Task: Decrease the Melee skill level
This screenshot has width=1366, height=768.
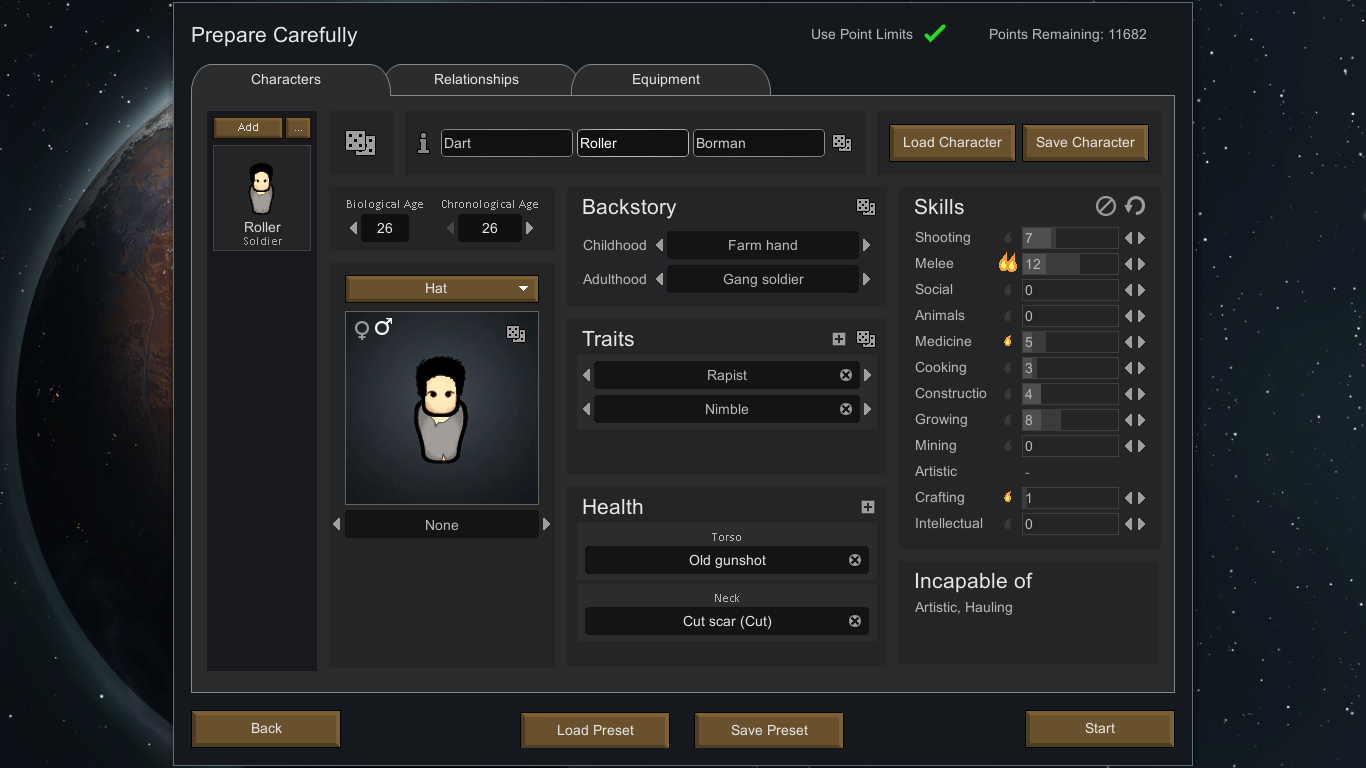Action: point(1129,264)
